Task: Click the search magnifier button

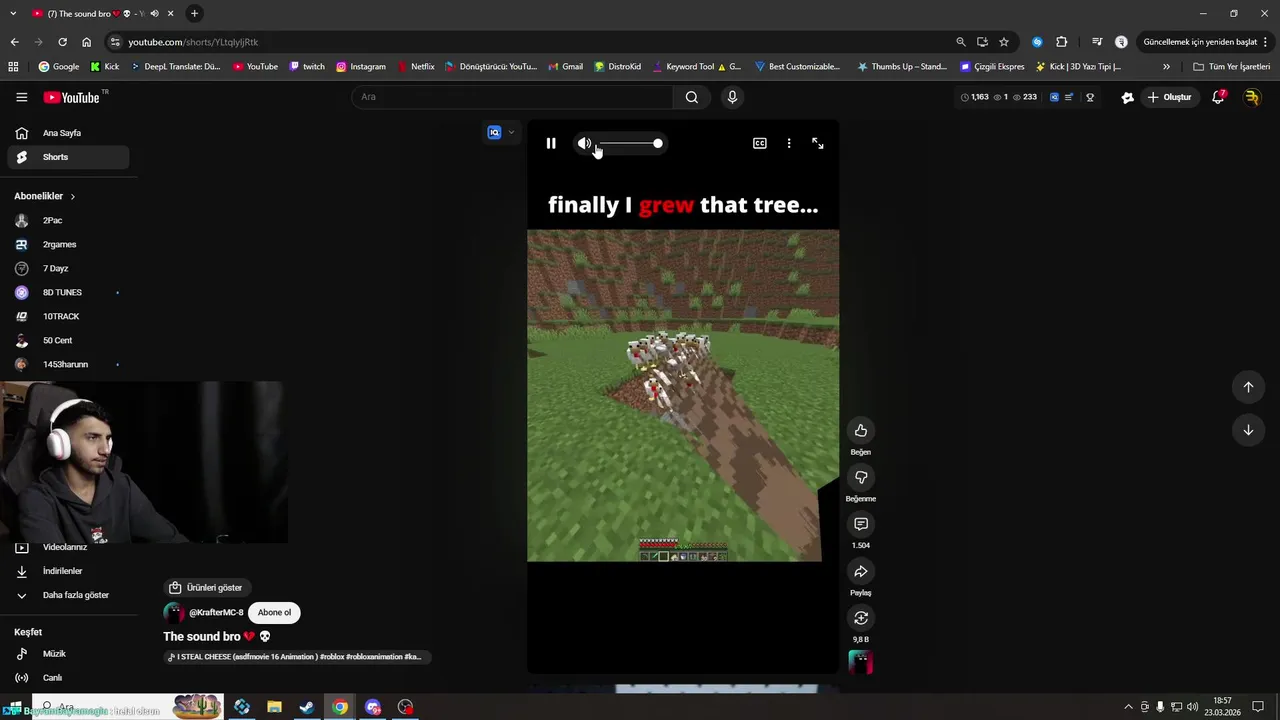Action: click(x=691, y=97)
